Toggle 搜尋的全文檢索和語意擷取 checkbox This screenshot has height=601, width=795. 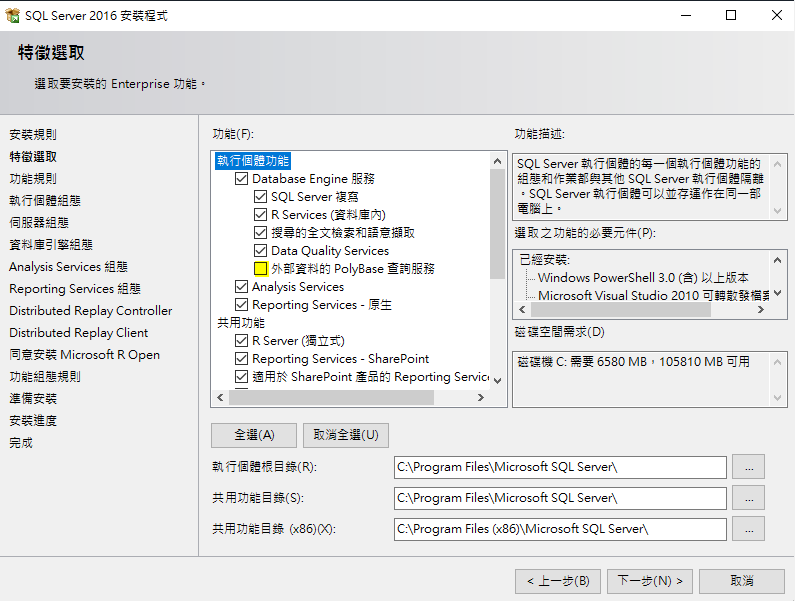[260, 233]
